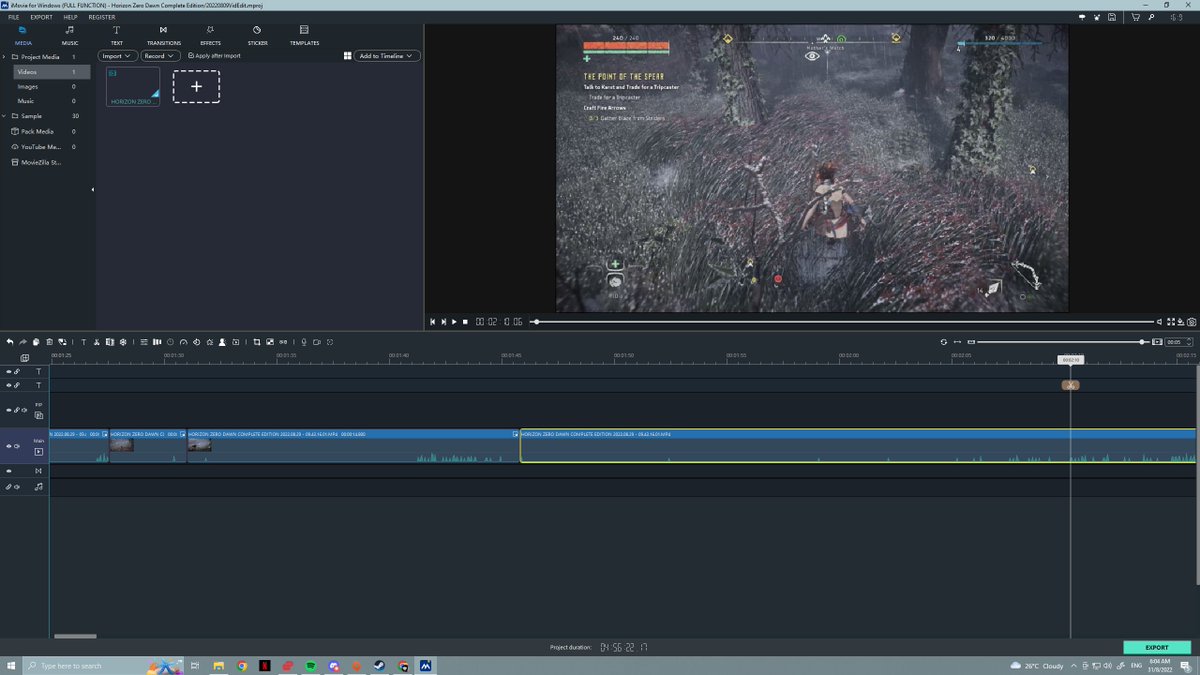Open the EXPORT menu
1200x675 pixels.
tap(42, 17)
